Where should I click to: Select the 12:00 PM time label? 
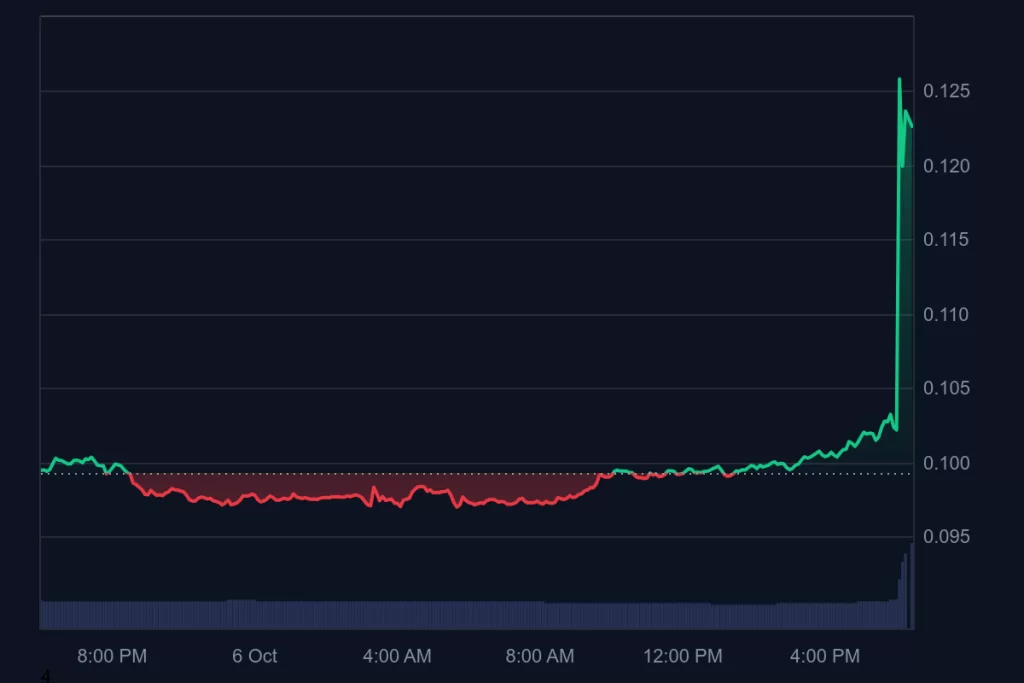click(682, 656)
